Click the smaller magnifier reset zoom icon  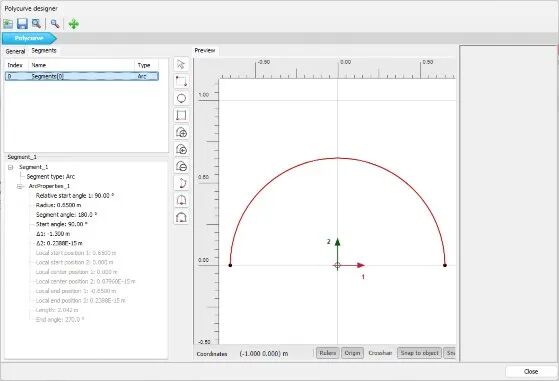point(55,24)
